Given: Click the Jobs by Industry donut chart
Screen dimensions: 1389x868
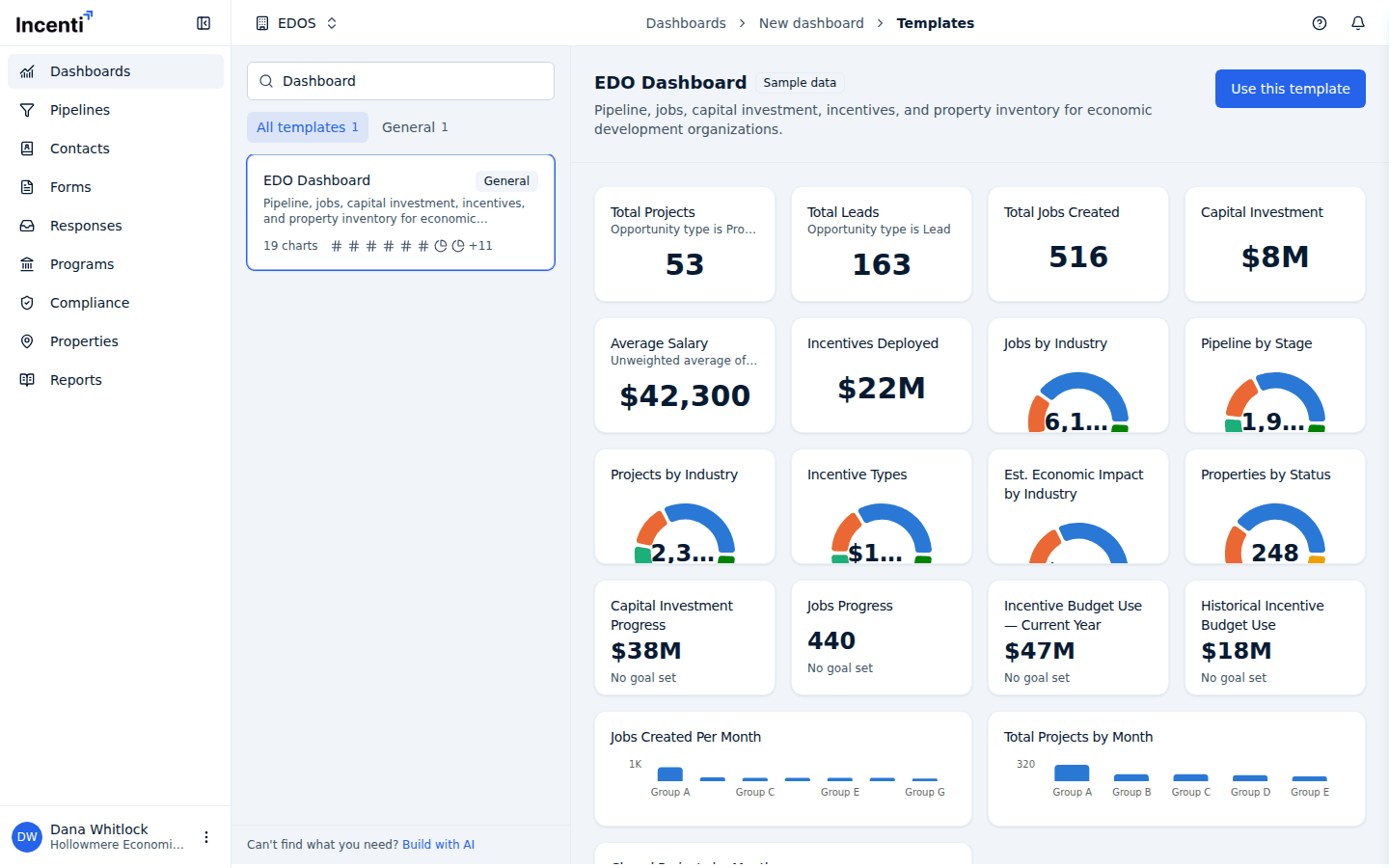Looking at the screenshot, I should (1078, 401).
